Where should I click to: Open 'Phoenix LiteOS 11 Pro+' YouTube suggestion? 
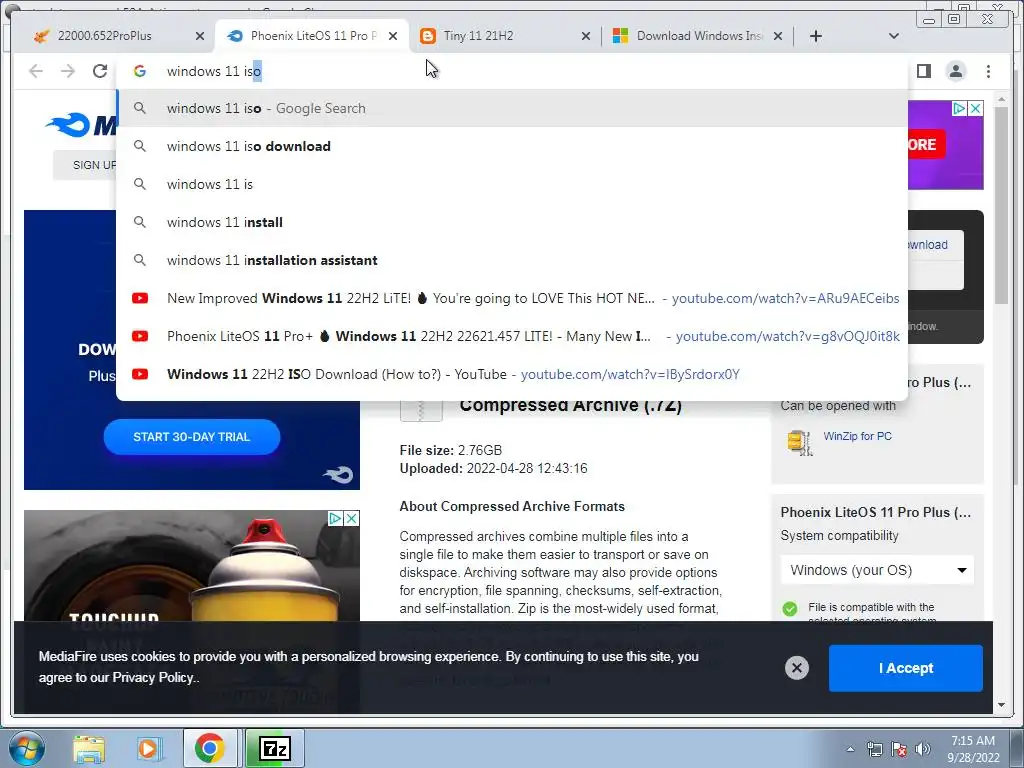tap(512, 336)
